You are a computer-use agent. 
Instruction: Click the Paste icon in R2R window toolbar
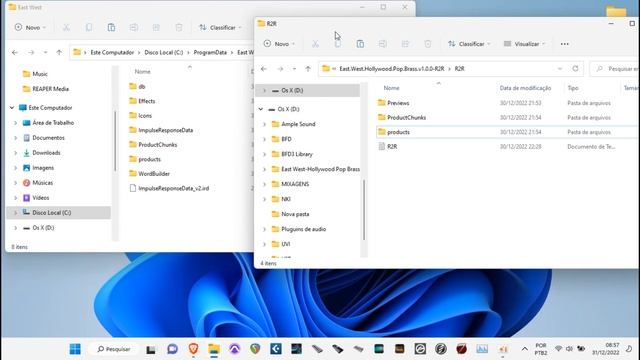[360, 44]
